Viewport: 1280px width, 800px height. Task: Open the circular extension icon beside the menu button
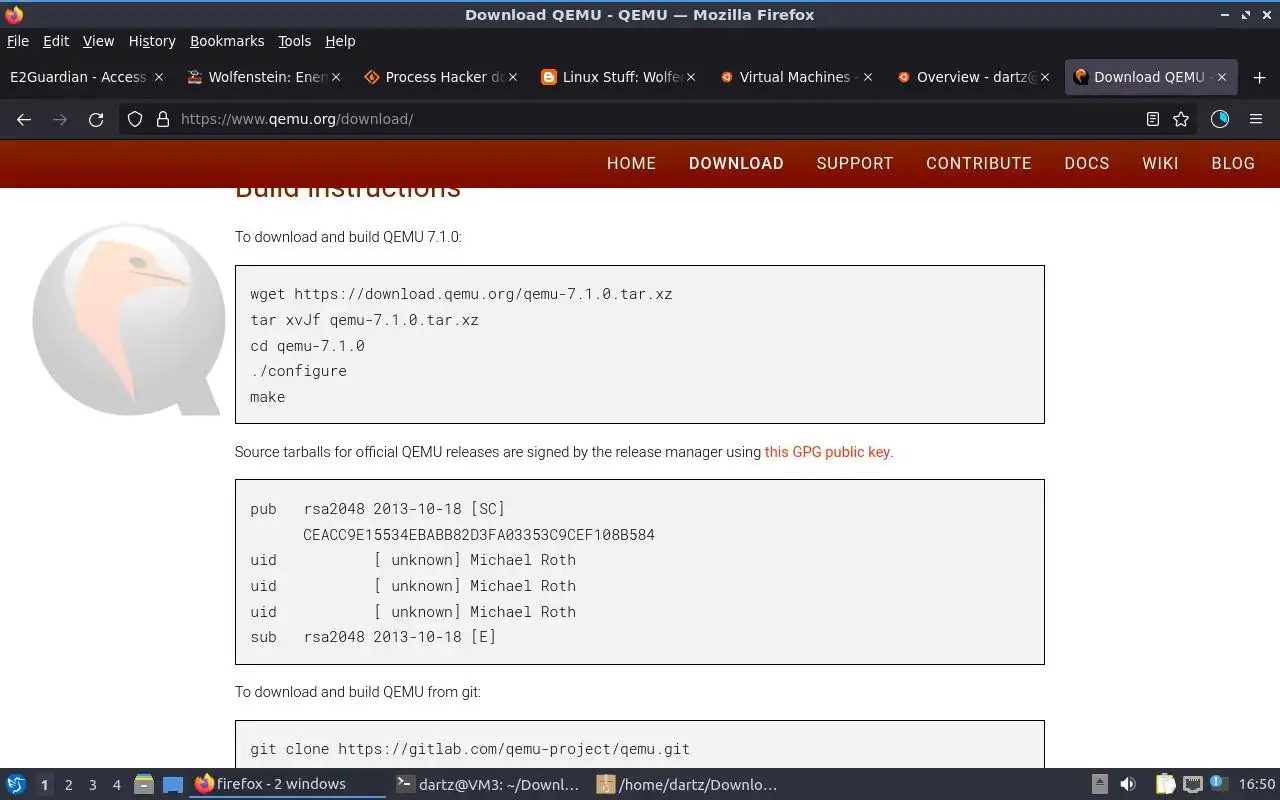click(1220, 119)
